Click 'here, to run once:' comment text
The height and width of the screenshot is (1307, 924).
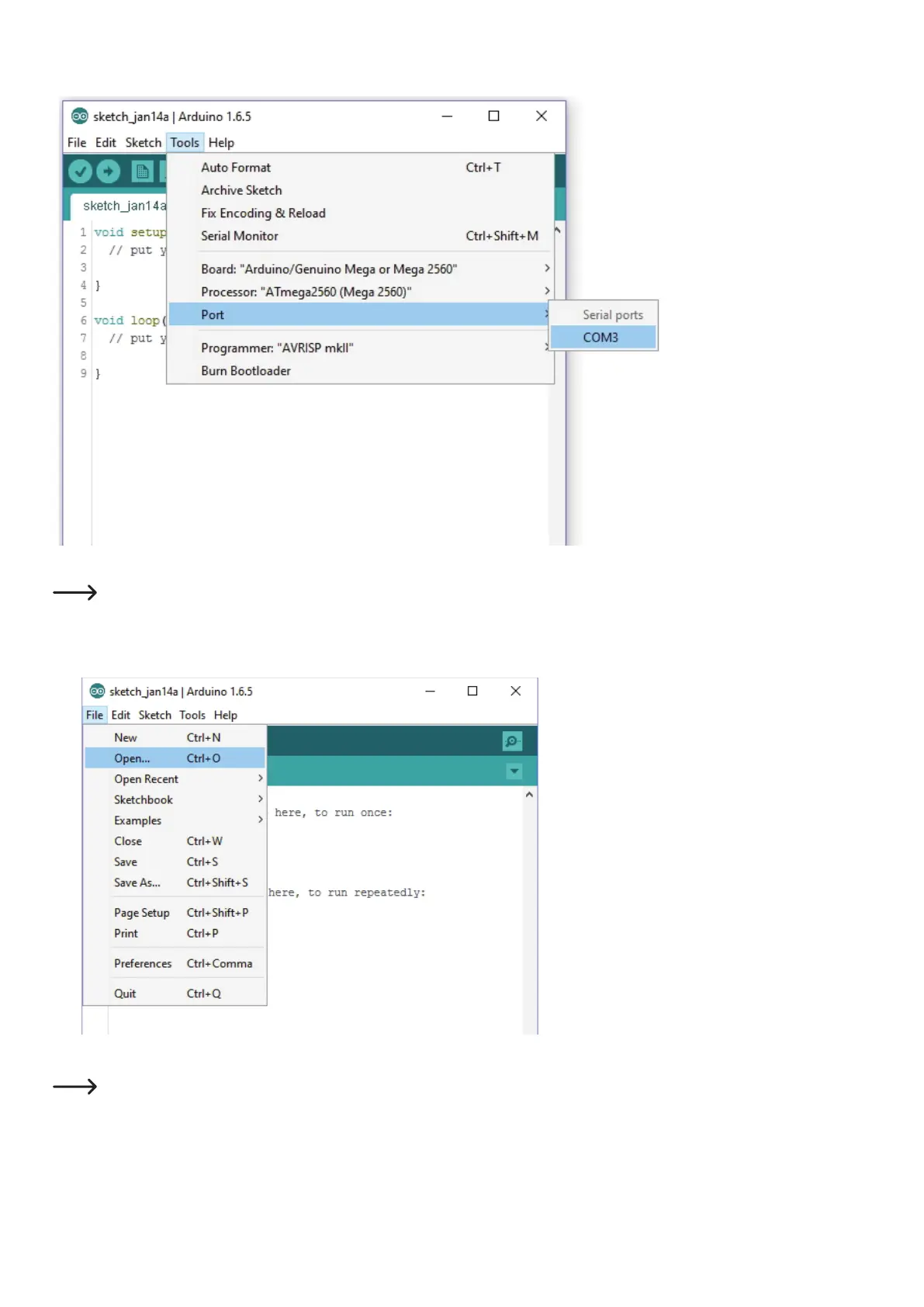pos(334,813)
